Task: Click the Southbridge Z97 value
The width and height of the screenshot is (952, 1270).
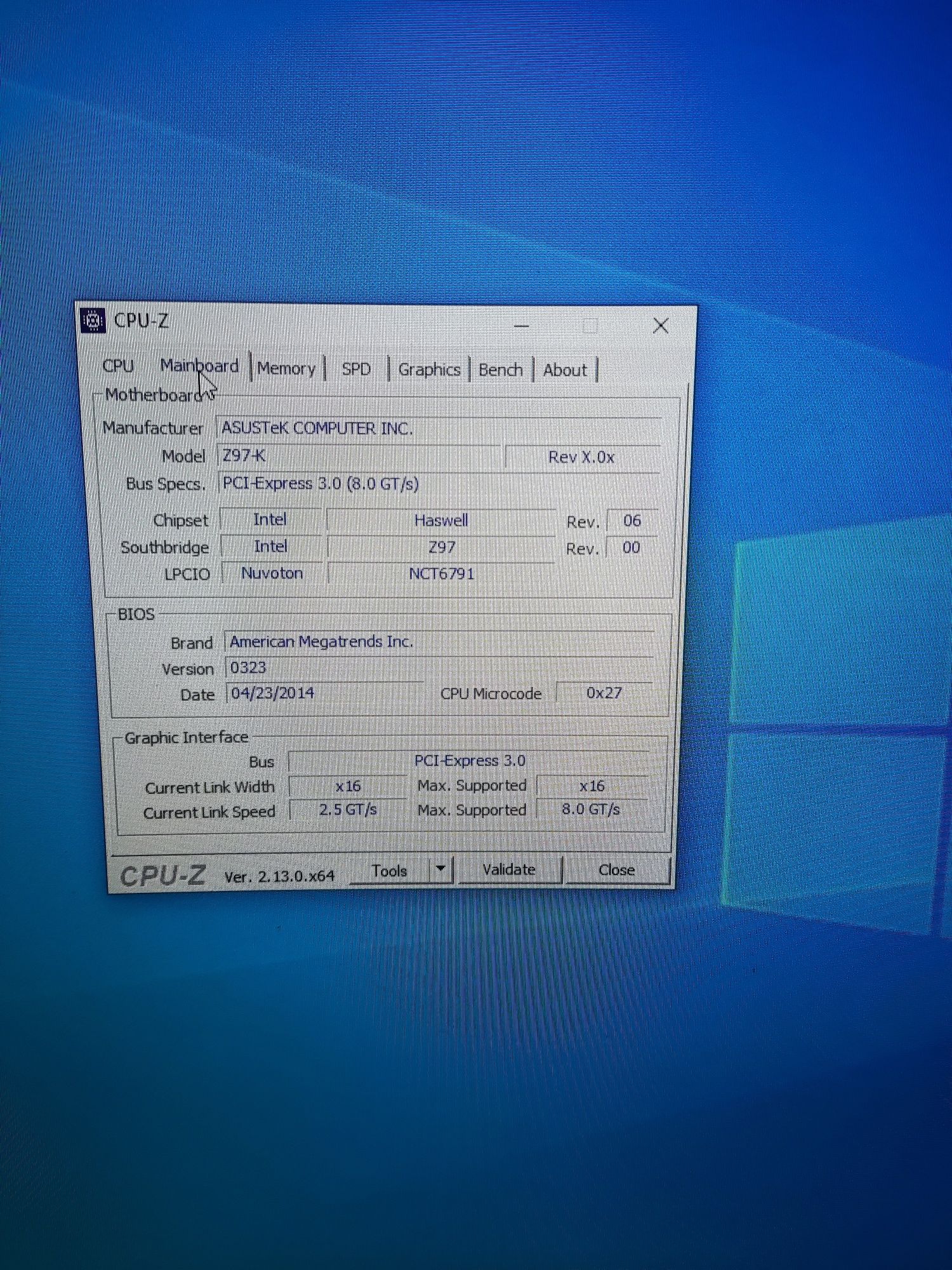Action: coord(441,547)
